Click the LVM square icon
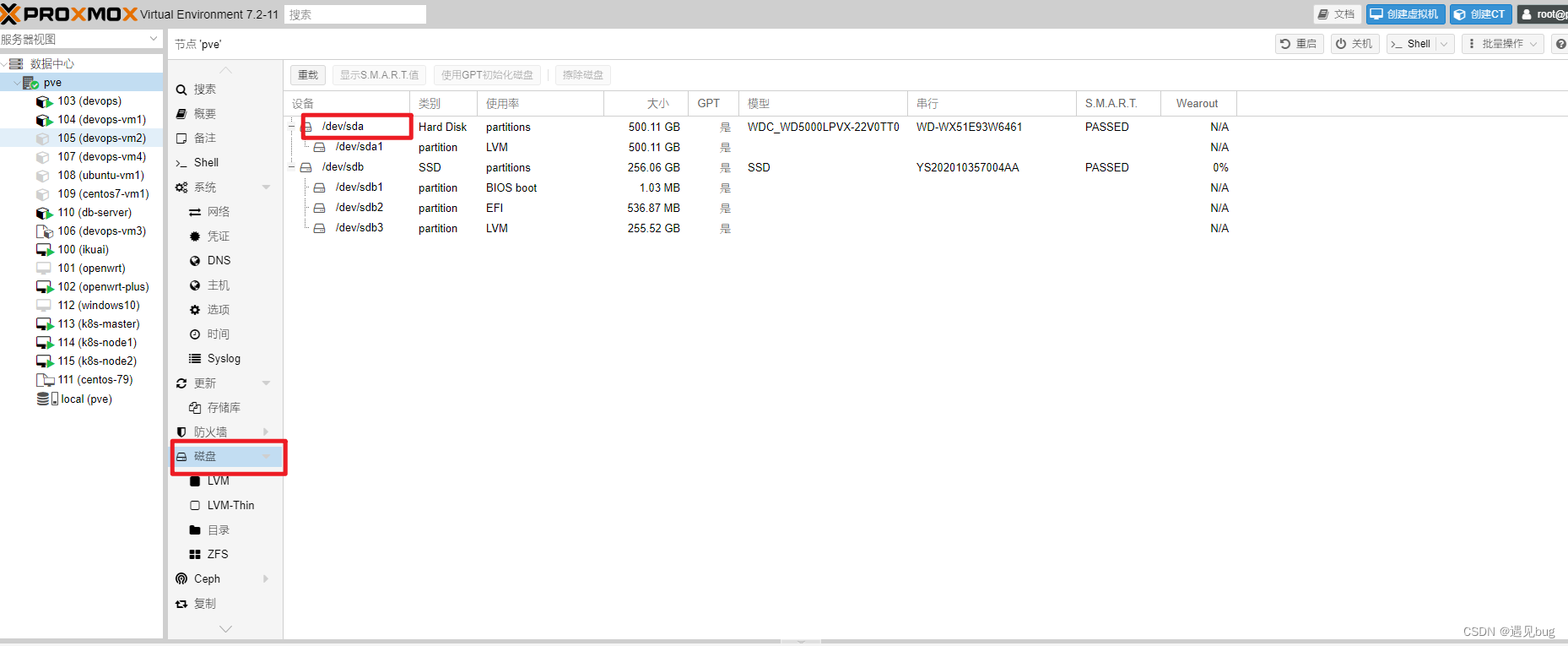This screenshot has width=1568, height=646. pos(195,481)
